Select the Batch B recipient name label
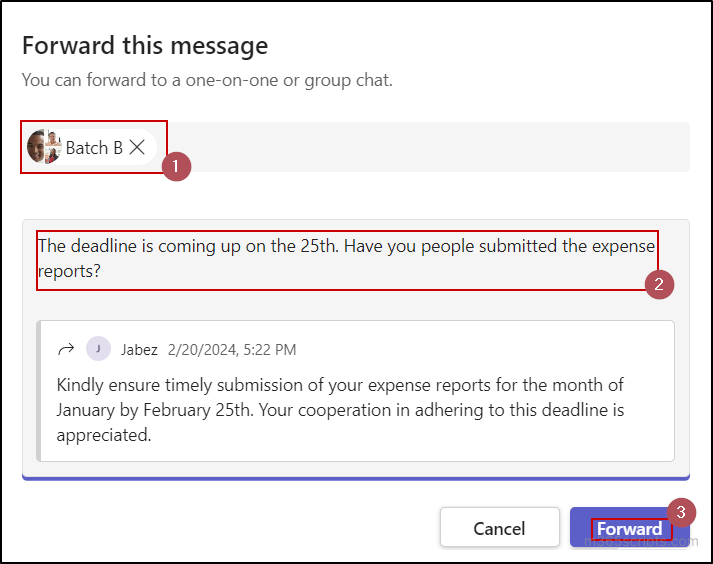 point(93,148)
